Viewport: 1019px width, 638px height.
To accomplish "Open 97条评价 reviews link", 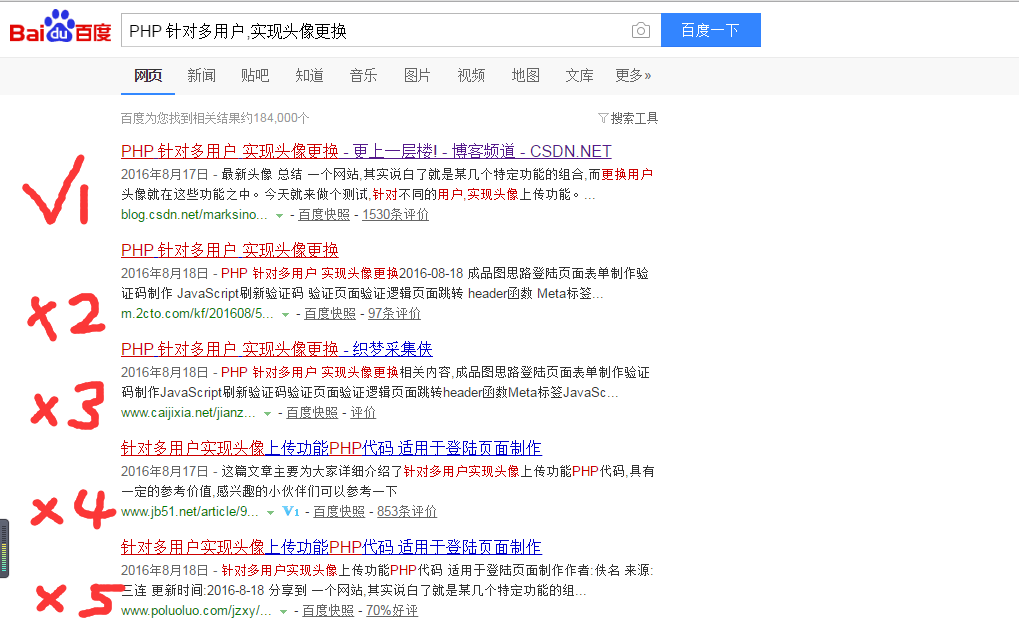I will [394, 313].
